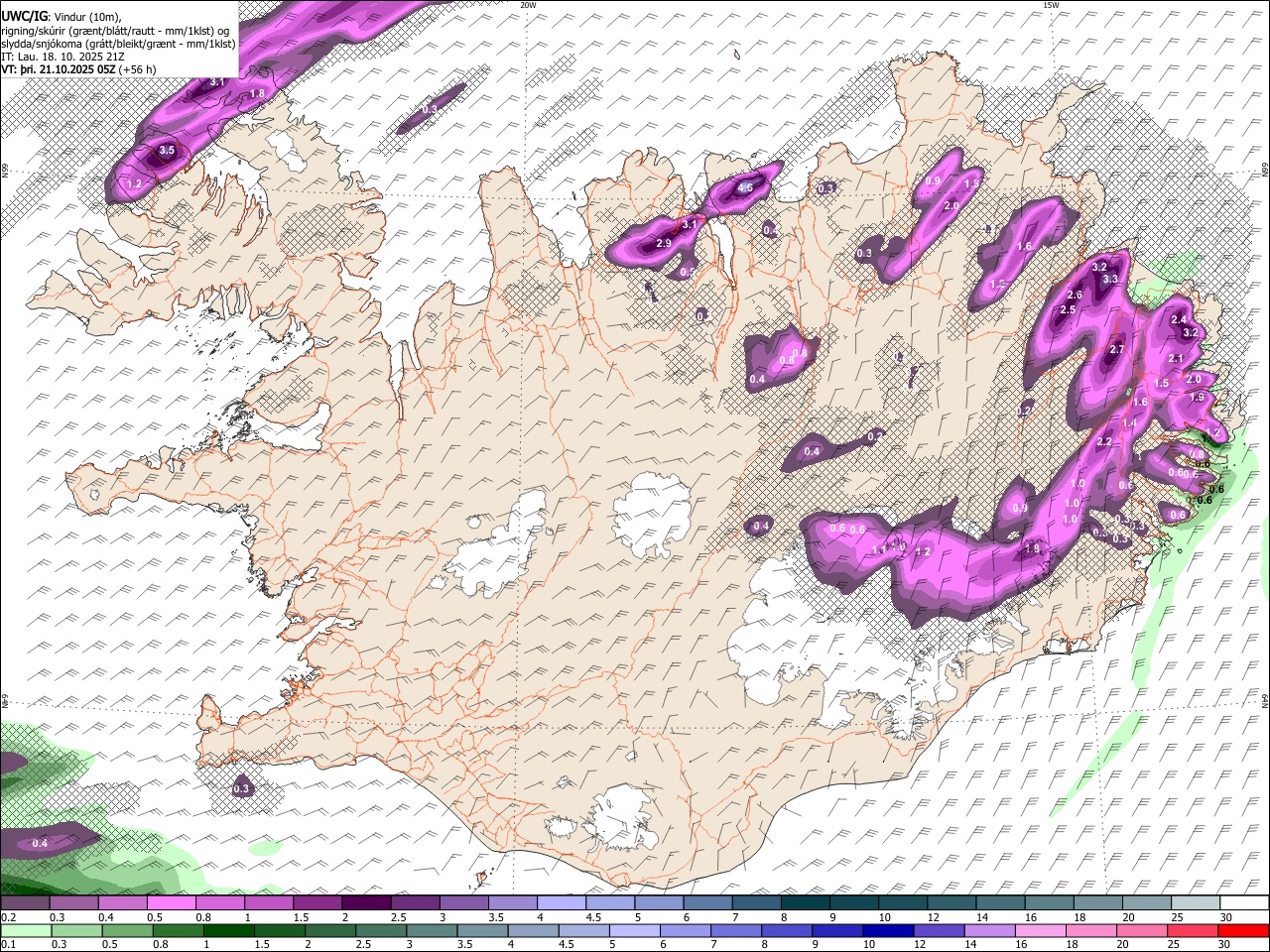Click the navy blue swatch labeled 10 in rain scale
This screenshot has width=1270, height=952.
[x=888, y=930]
